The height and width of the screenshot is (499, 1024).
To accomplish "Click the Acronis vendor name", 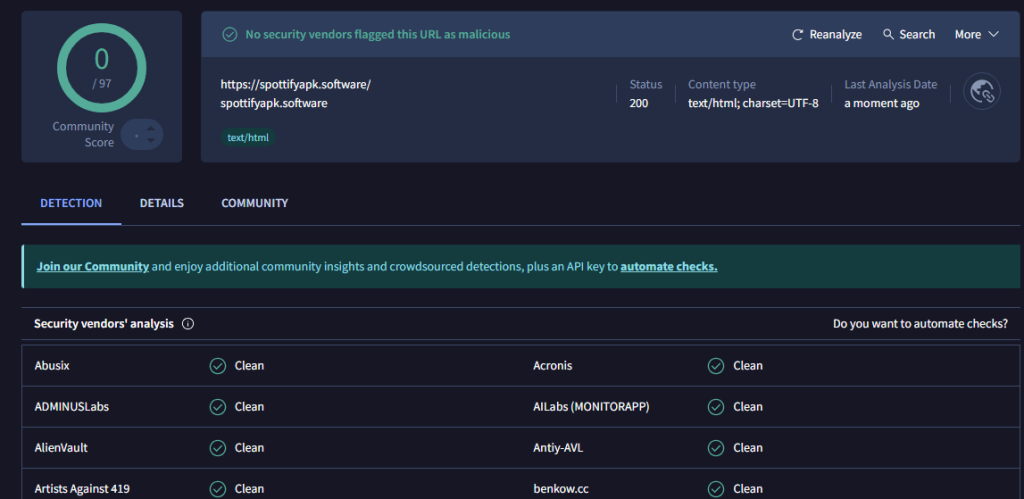I will click(552, 366).
